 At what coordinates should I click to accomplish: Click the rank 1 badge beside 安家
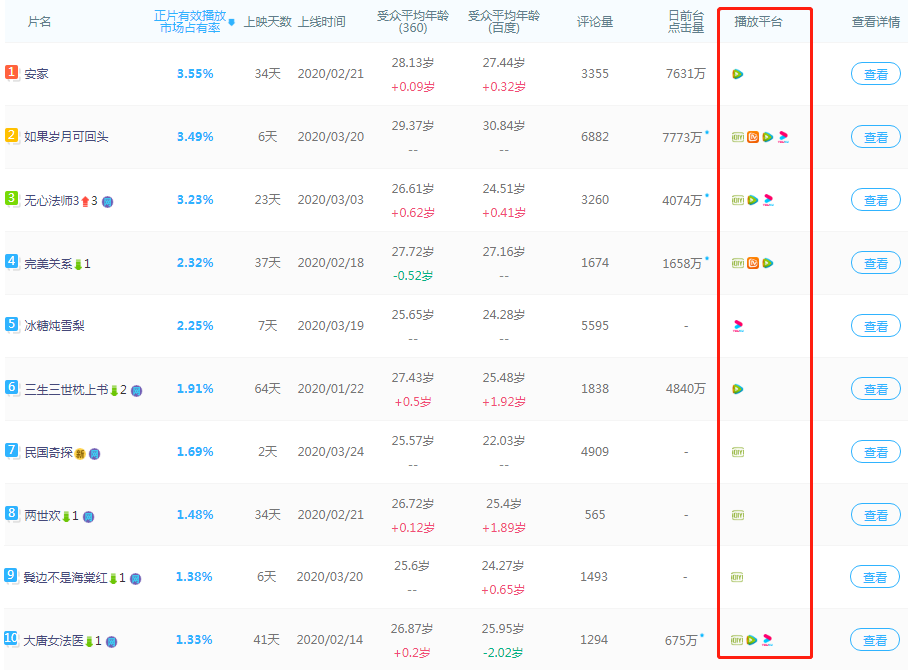(x=11, y=72)
